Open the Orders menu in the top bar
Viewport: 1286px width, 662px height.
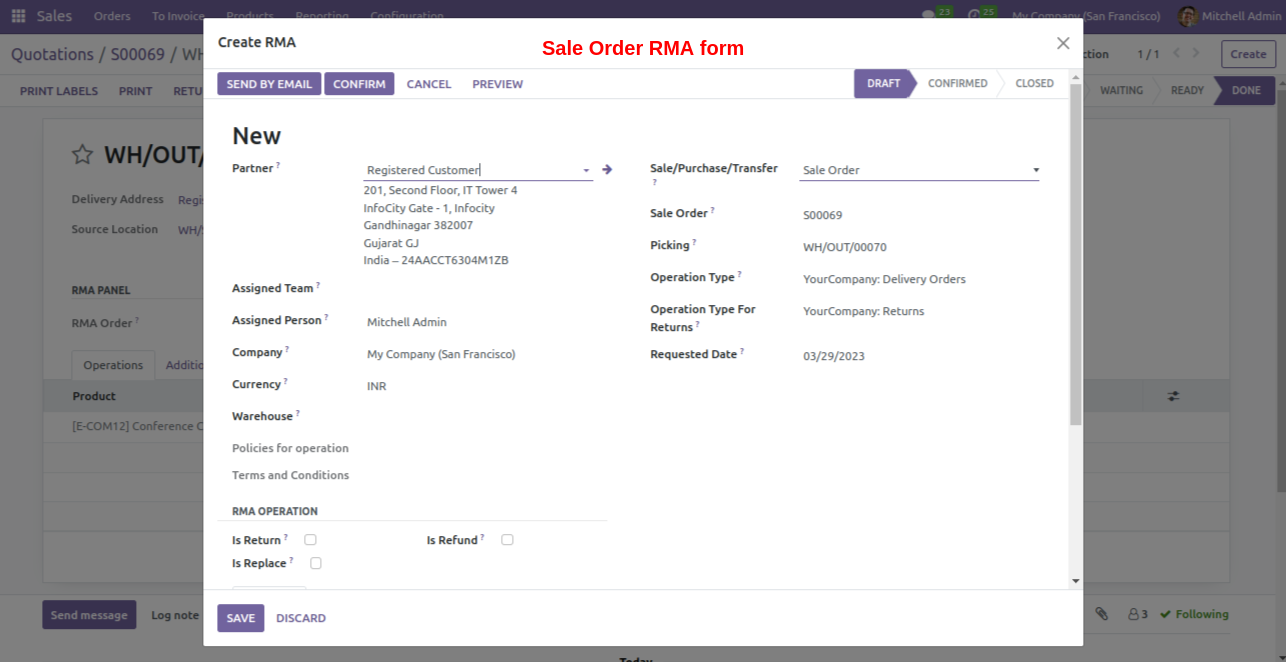click(112, 16)
